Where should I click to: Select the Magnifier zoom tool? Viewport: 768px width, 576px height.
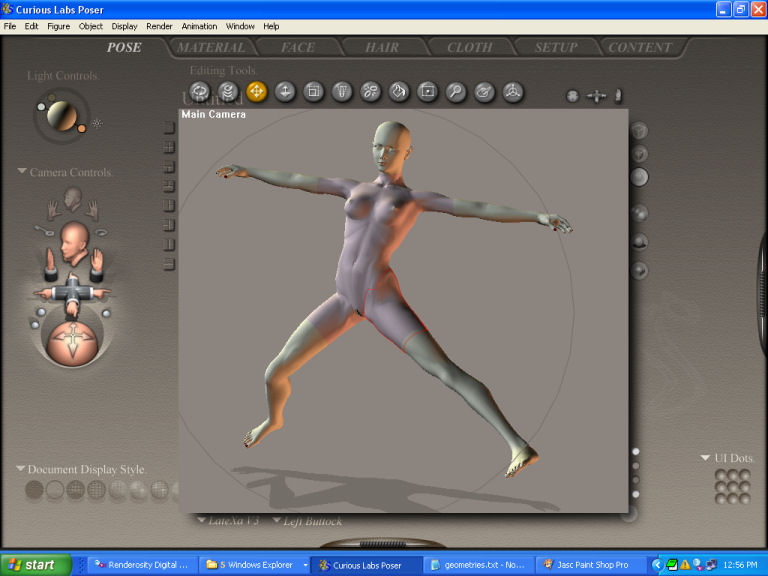(456, 92)
